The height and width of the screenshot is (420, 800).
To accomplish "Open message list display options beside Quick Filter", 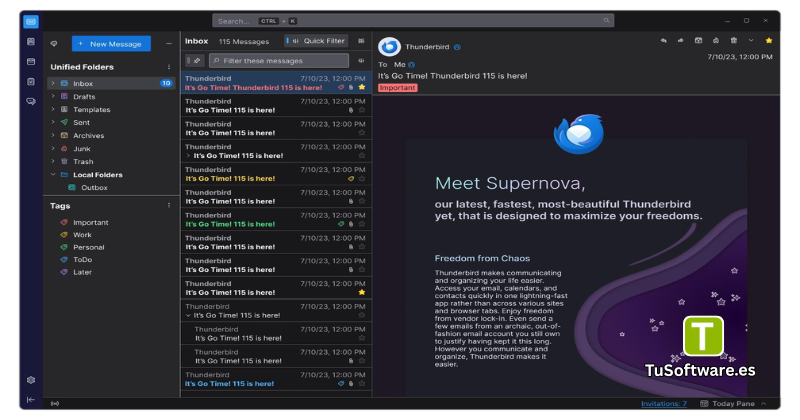I will pyautogui.click(x=361, y=41).
